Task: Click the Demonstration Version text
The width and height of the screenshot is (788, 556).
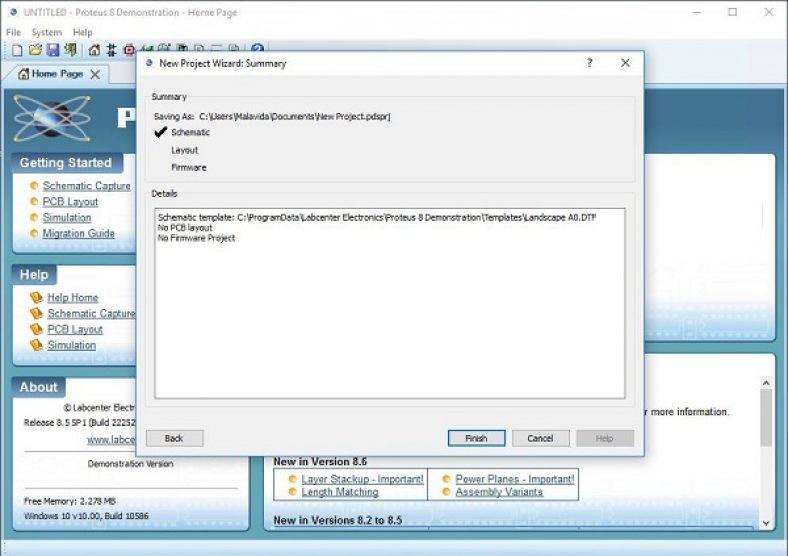Action: click(x=130, y=464)
